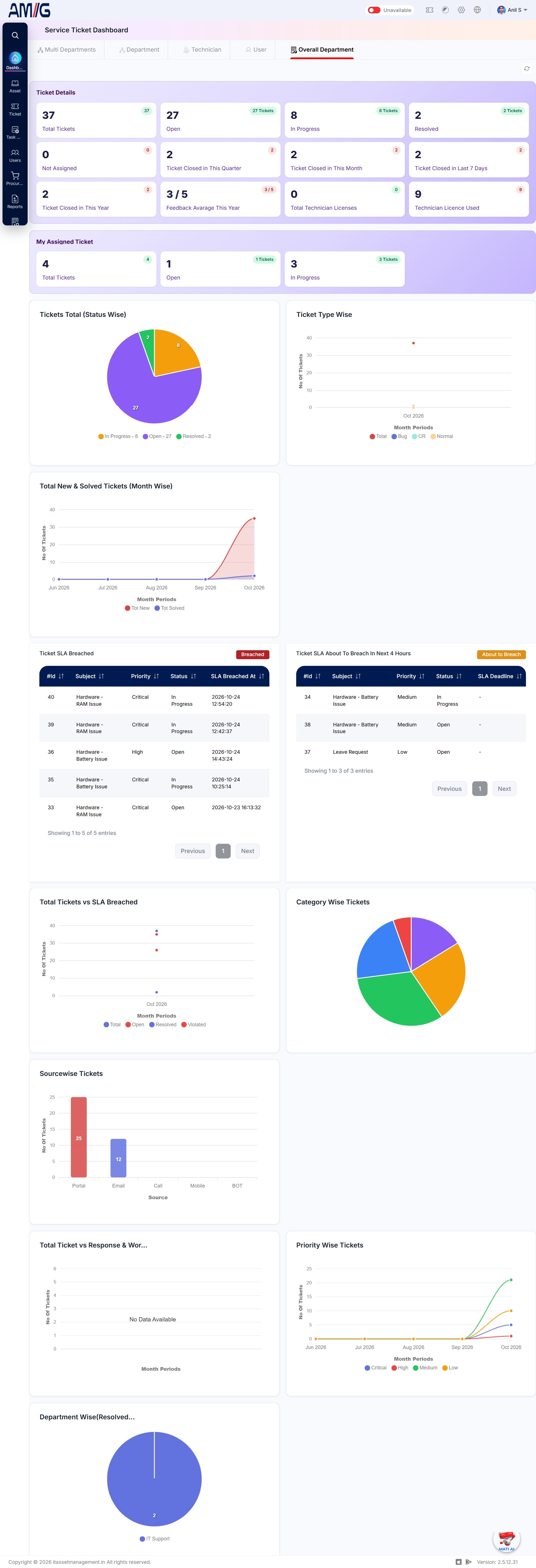Open the Procurement module in sidebar

tap(15, 178)
